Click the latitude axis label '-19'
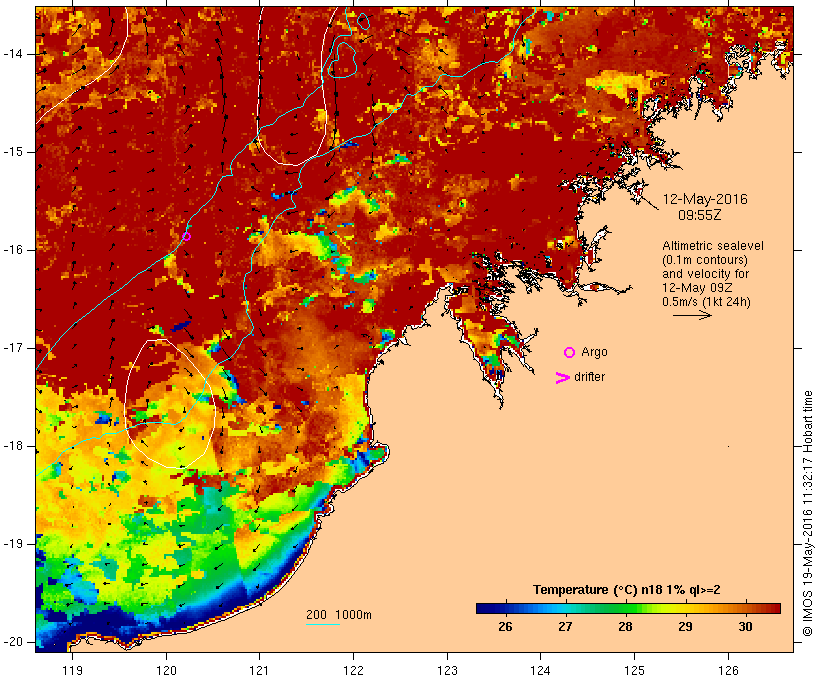Screen dimensions: 820x680 (x=13, y=544)
